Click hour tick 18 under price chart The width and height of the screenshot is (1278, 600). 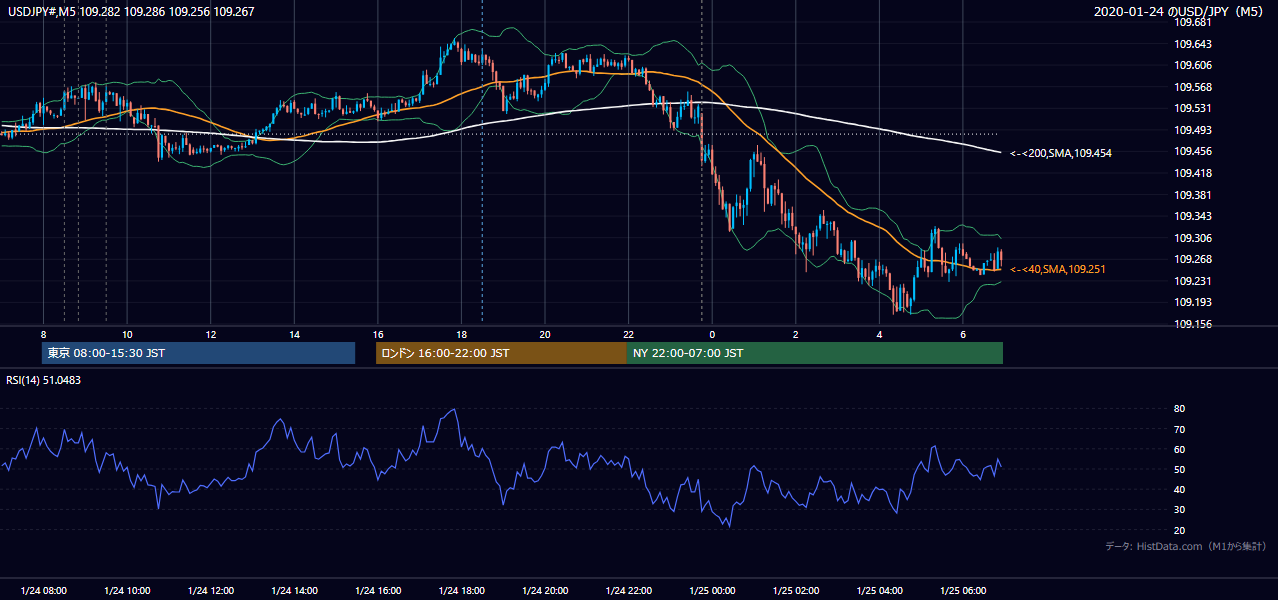click(461, 334)
